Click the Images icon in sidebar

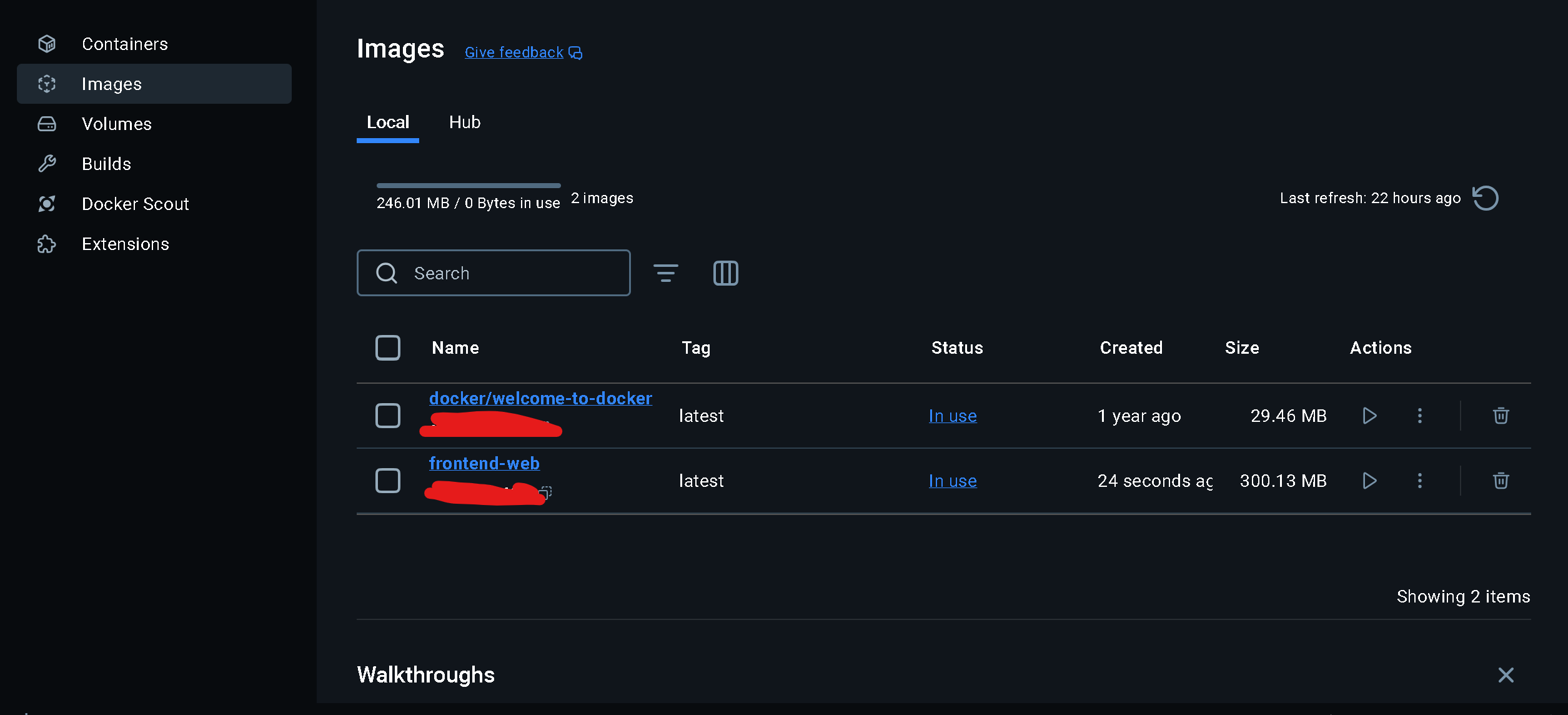pyautogui.click(x=47, y=84)
